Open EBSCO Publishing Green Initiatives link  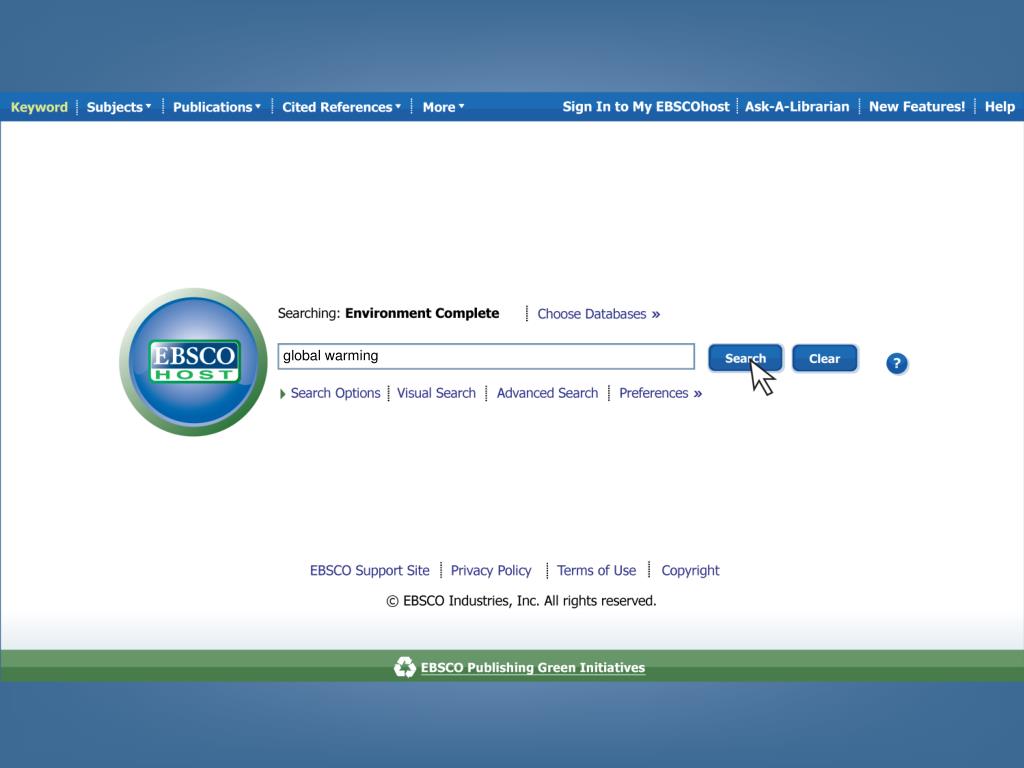[x=533, y=667]
